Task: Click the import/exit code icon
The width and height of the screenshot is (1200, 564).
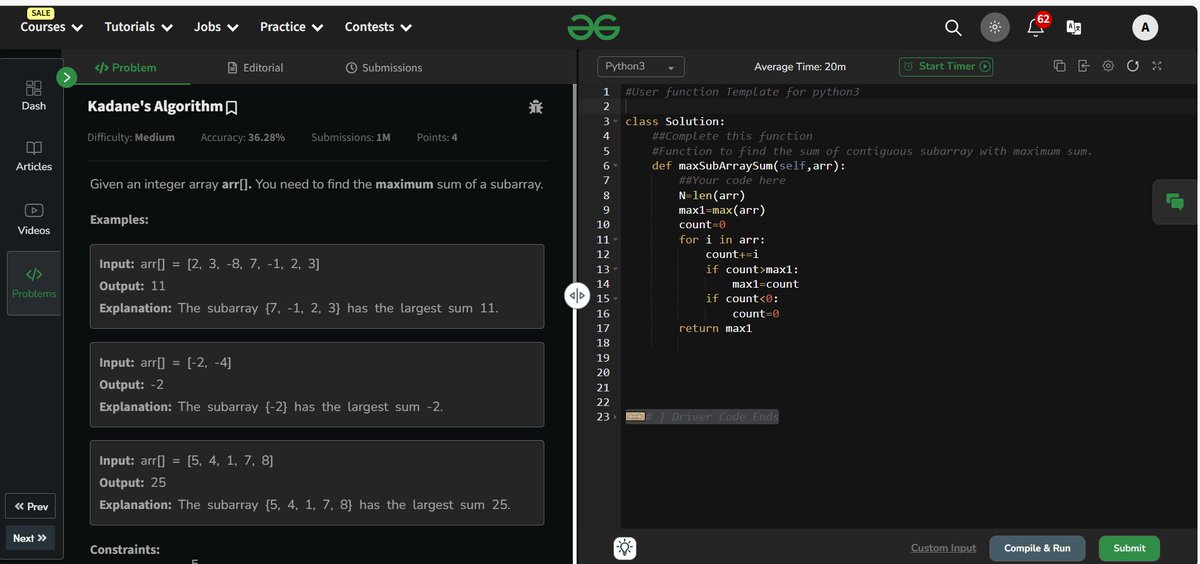Action: click(x=1084, y=66)
